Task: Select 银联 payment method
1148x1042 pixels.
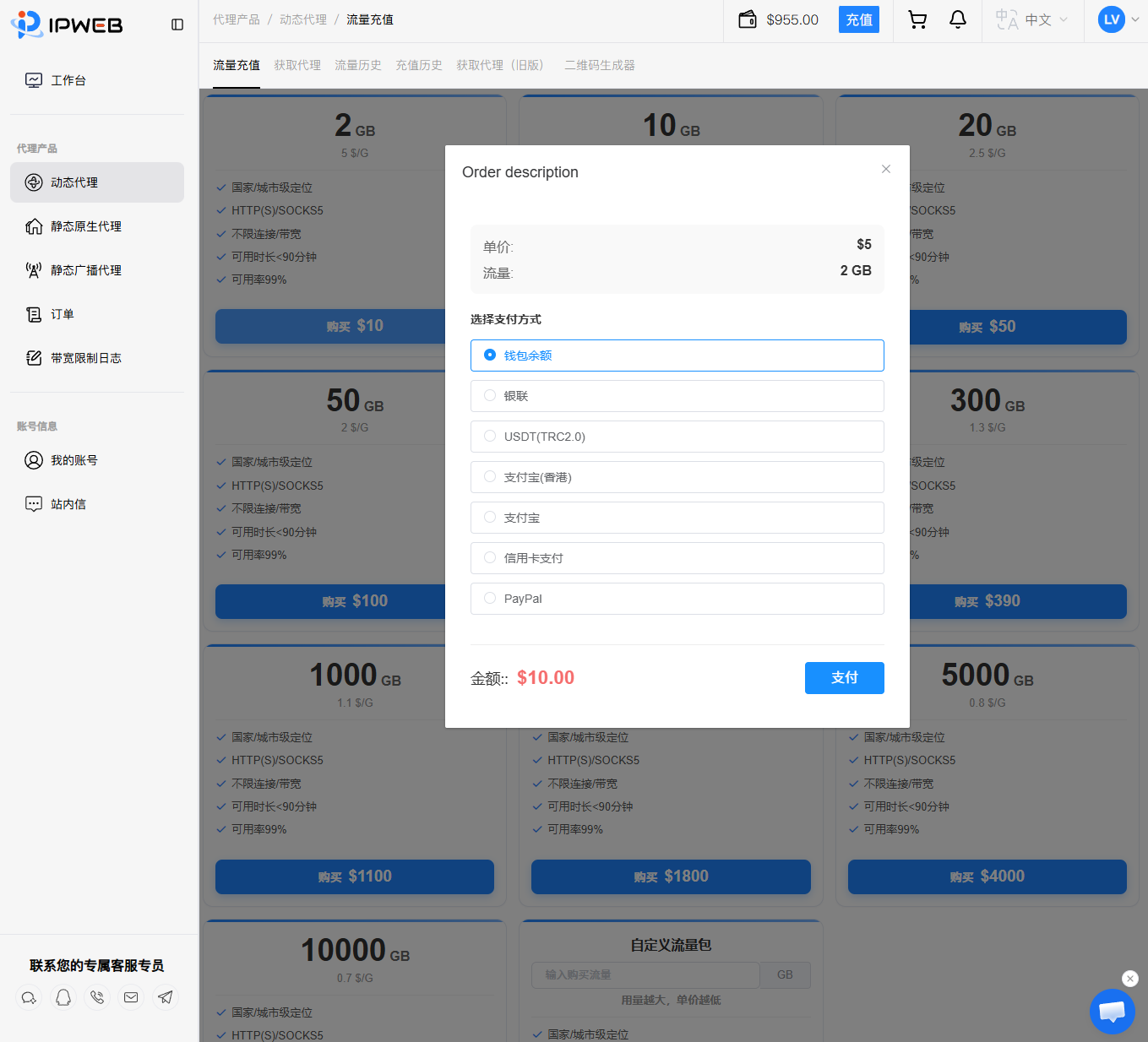Action: click(x=677, y=396)
